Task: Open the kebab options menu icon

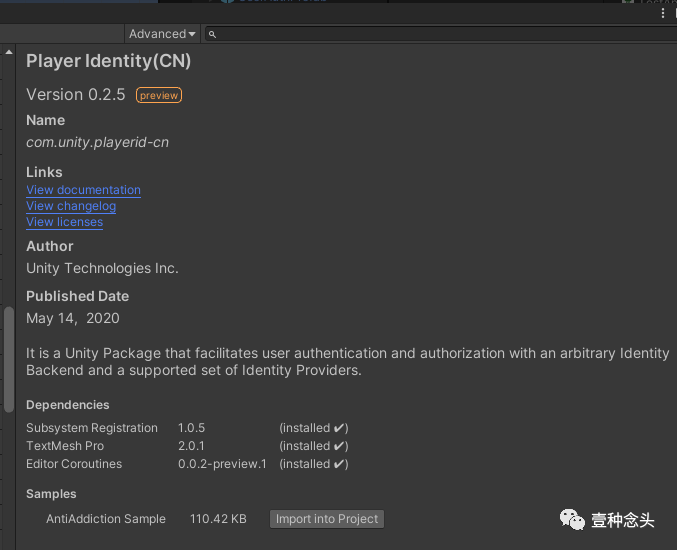Action: coord(663,13)
